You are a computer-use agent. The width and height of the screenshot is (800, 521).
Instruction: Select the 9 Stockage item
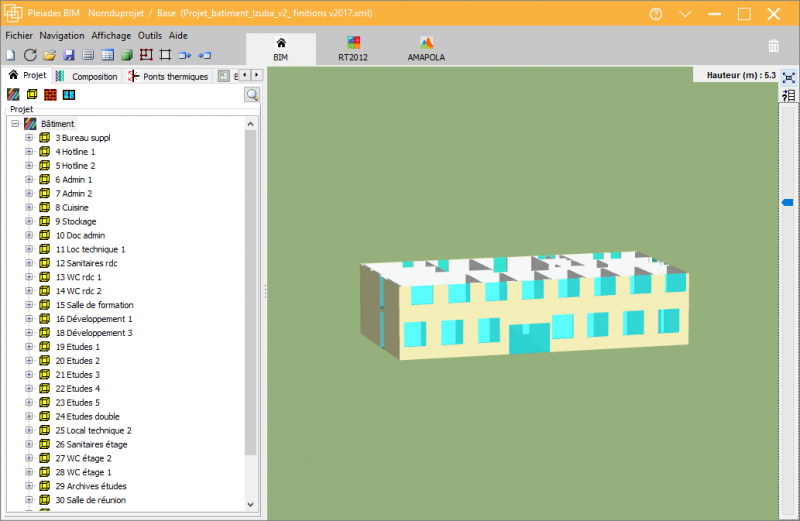point(76,221)
